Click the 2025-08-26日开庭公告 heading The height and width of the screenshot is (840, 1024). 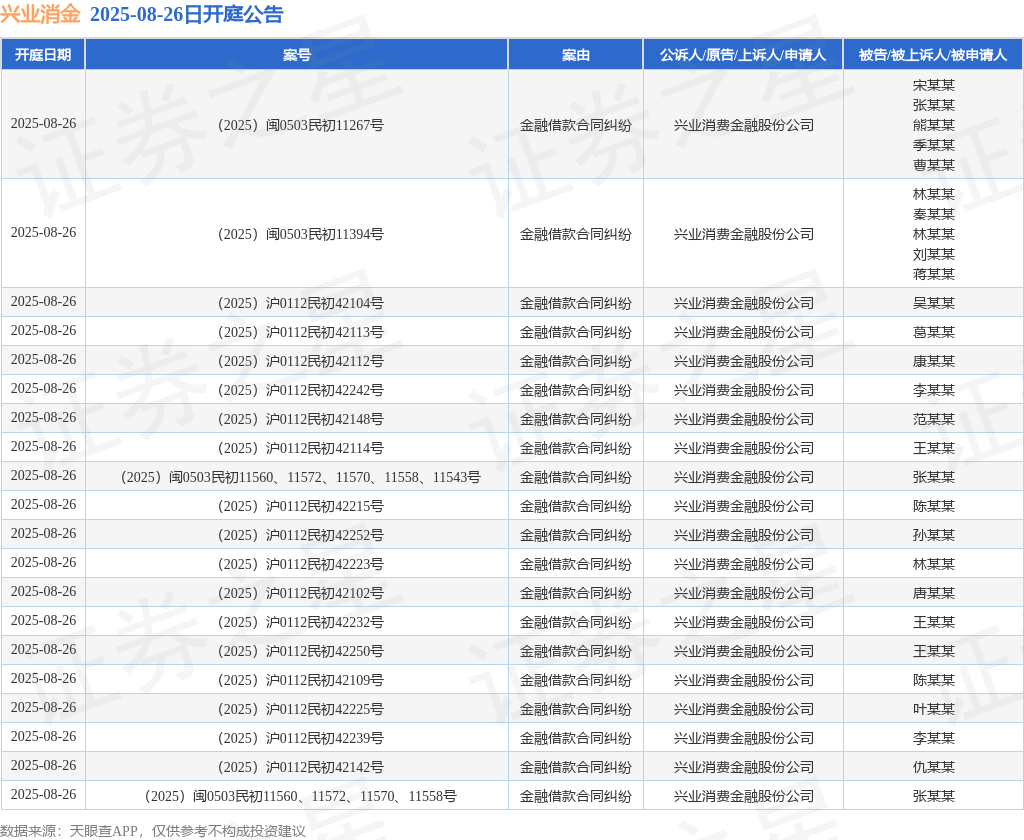(x=186, y=14)
